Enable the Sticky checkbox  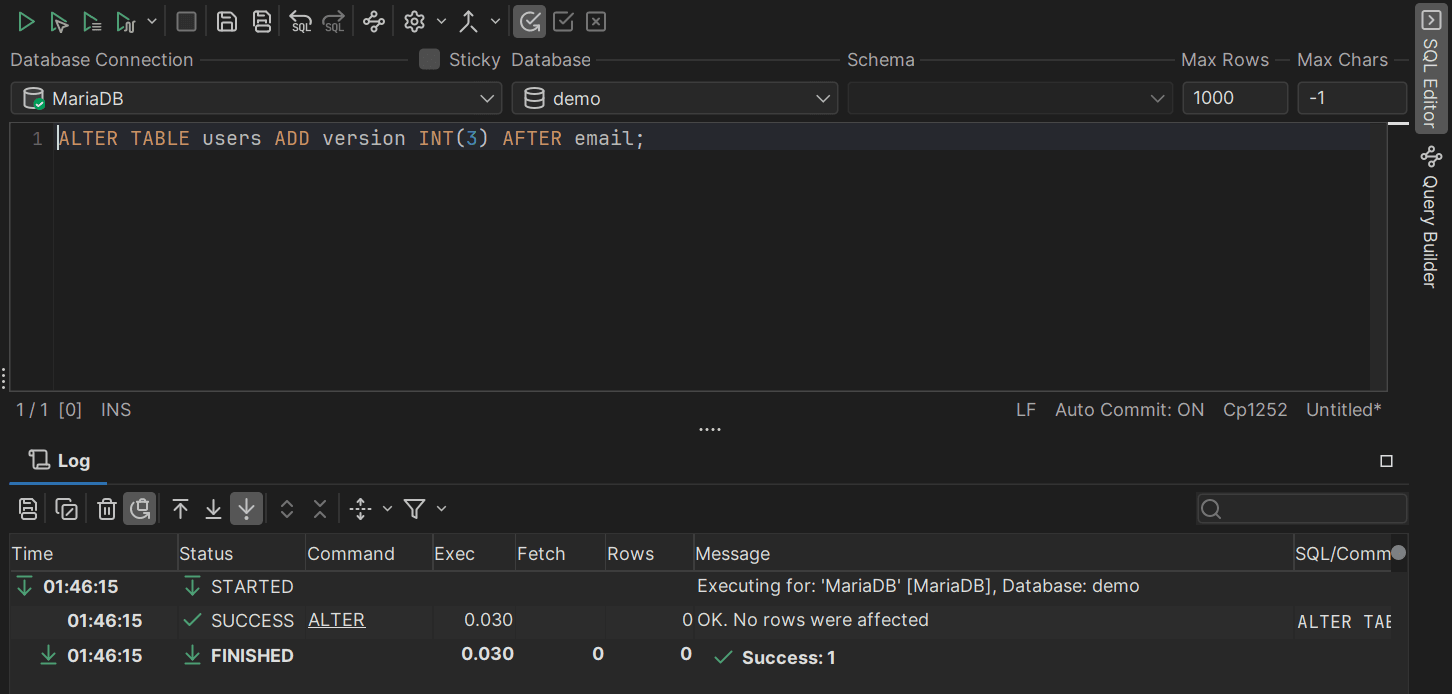429,59
